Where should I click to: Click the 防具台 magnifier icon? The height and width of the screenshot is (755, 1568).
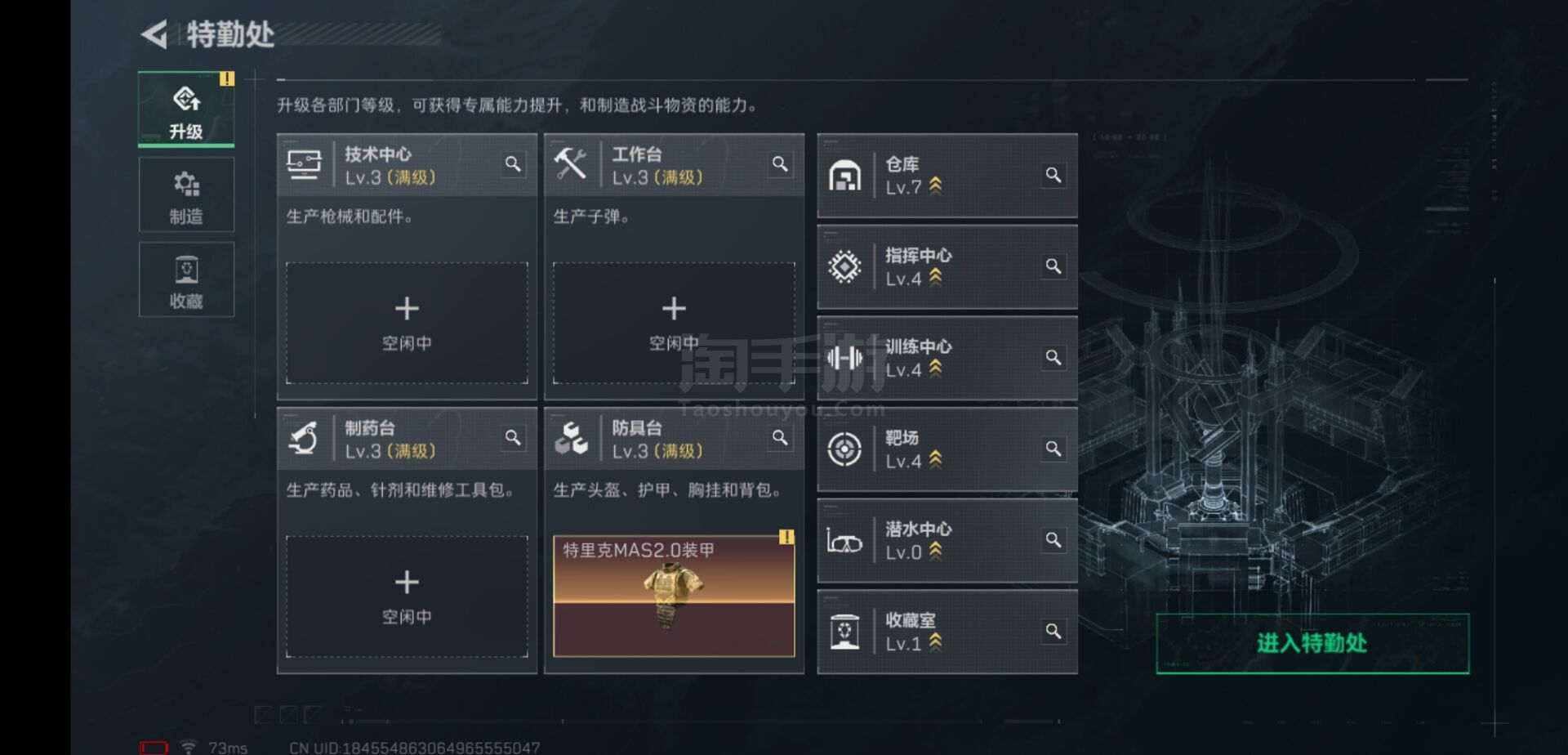[x=780, y=438]
